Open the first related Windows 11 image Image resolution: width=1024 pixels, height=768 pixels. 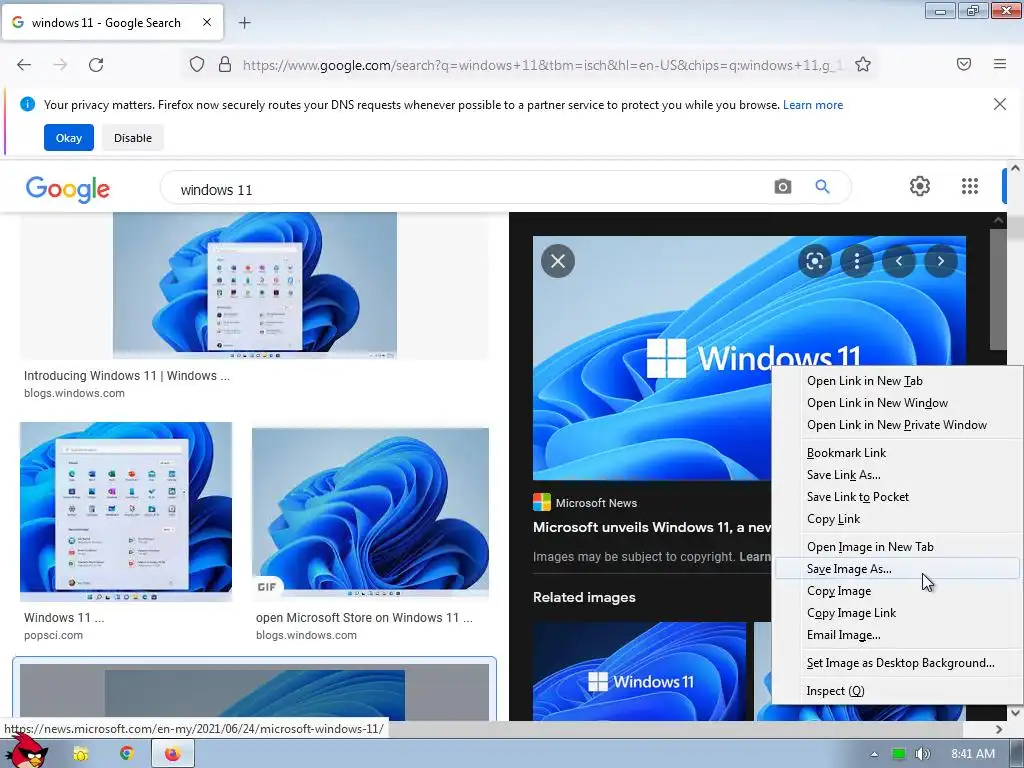tap(639, 671)
